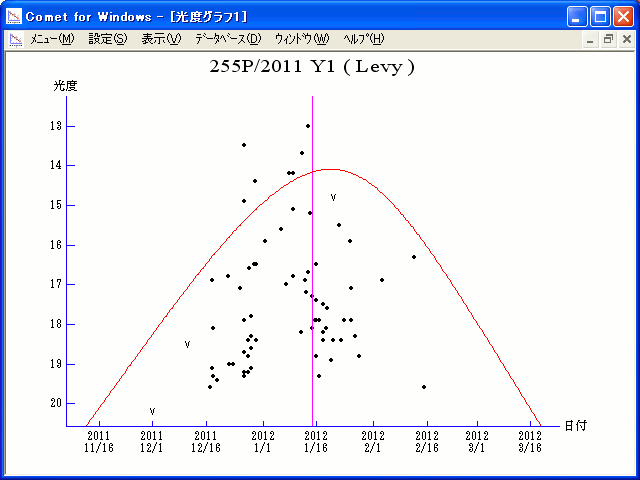Minimize the Comet for Windows main window
This screenshot has height=480, width=640.
(577, 16)
